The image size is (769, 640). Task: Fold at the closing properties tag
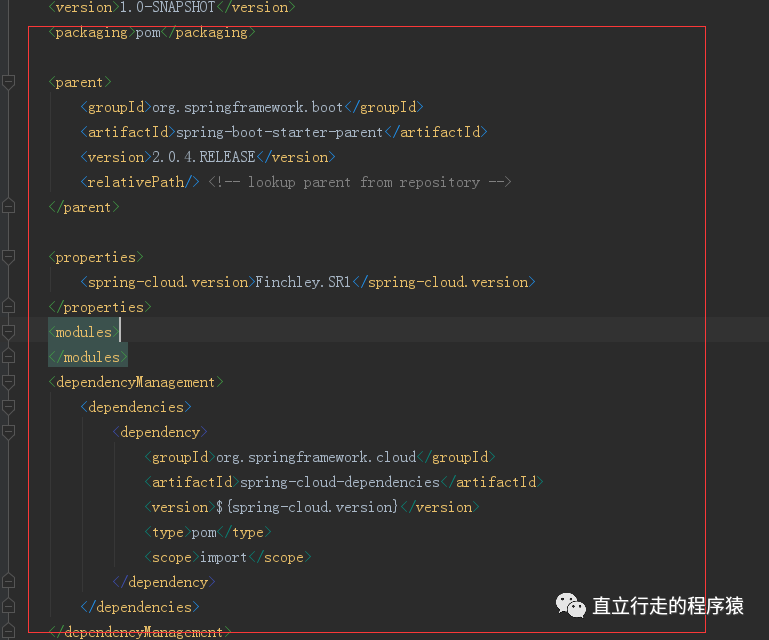(x=8, y=307)
